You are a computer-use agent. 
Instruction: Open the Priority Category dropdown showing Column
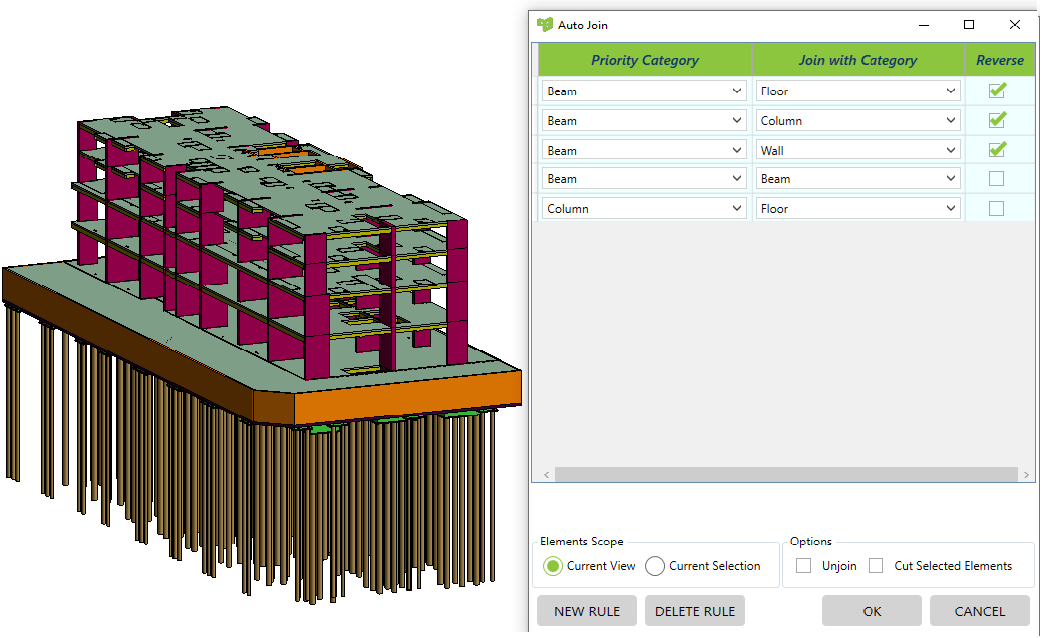pyautogui.click(x=737, y=208)
